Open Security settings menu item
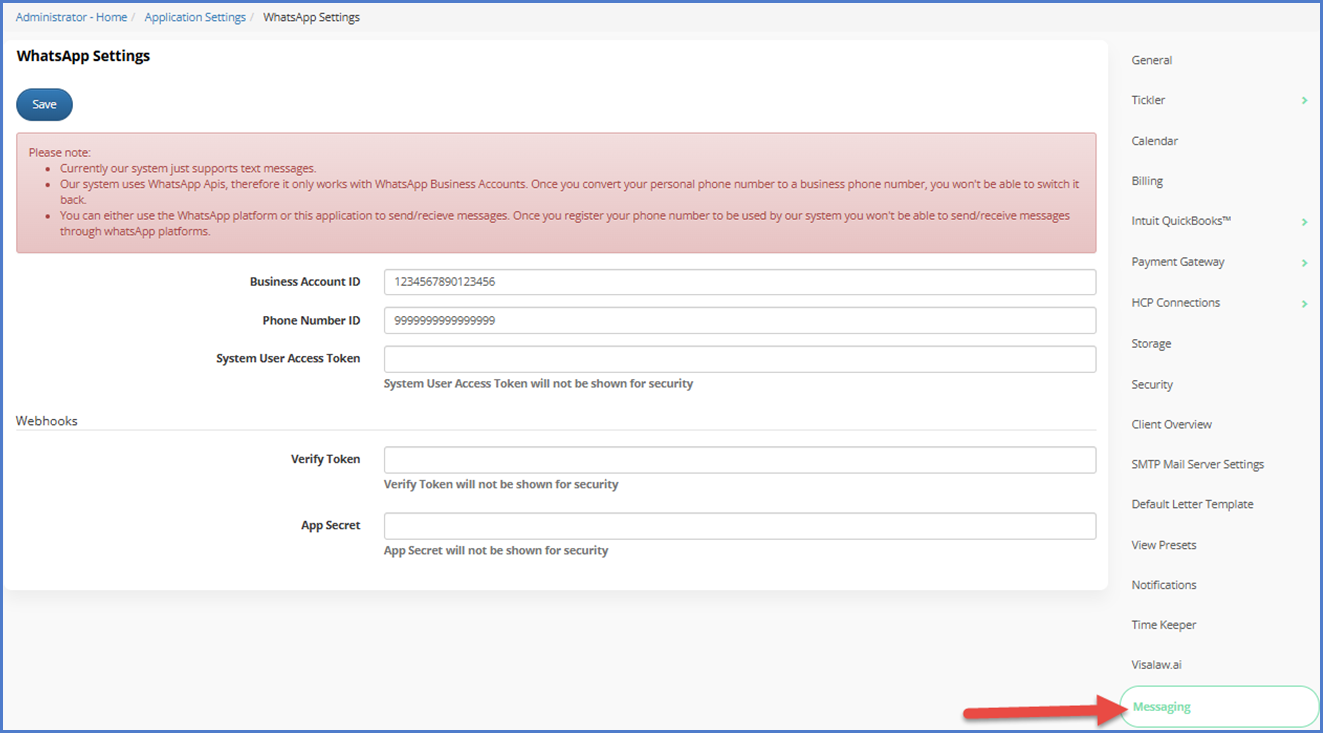The image size is (1323, 733). (x=1152, y=385)
